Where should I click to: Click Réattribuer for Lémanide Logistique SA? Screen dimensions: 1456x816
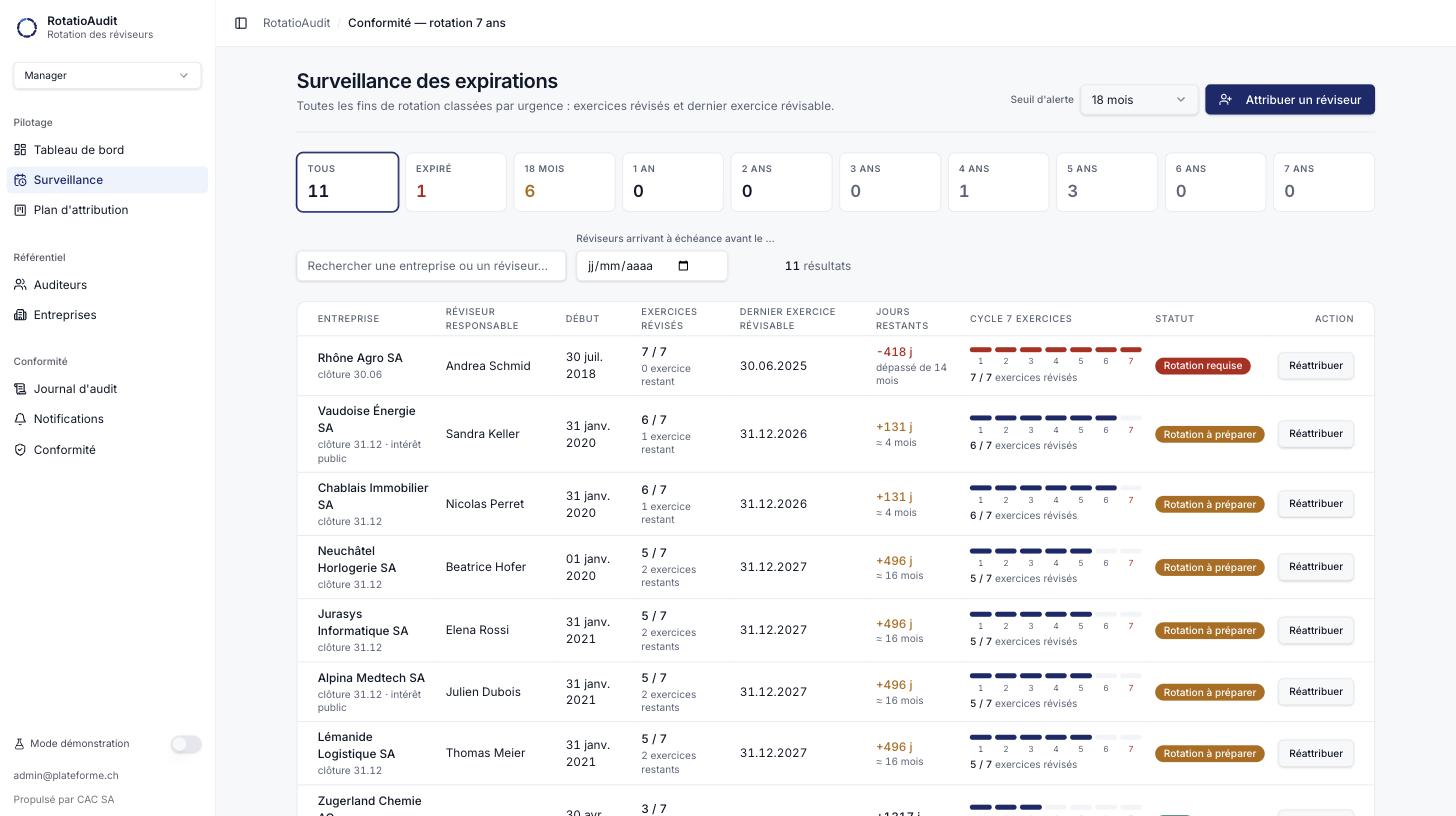(x=1316, y=754)
